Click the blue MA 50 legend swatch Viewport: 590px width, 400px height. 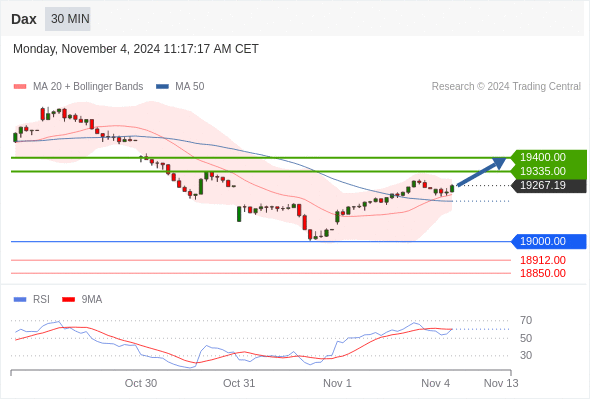(x=162, y=87)
